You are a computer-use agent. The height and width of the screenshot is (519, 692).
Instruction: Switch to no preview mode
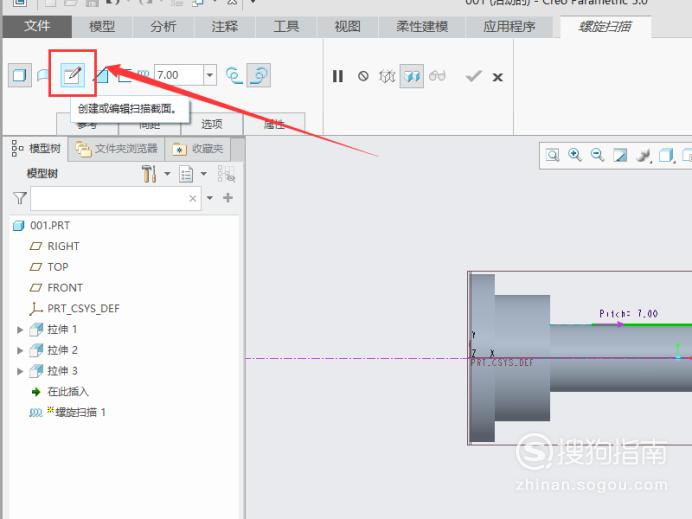coord(363,76)
